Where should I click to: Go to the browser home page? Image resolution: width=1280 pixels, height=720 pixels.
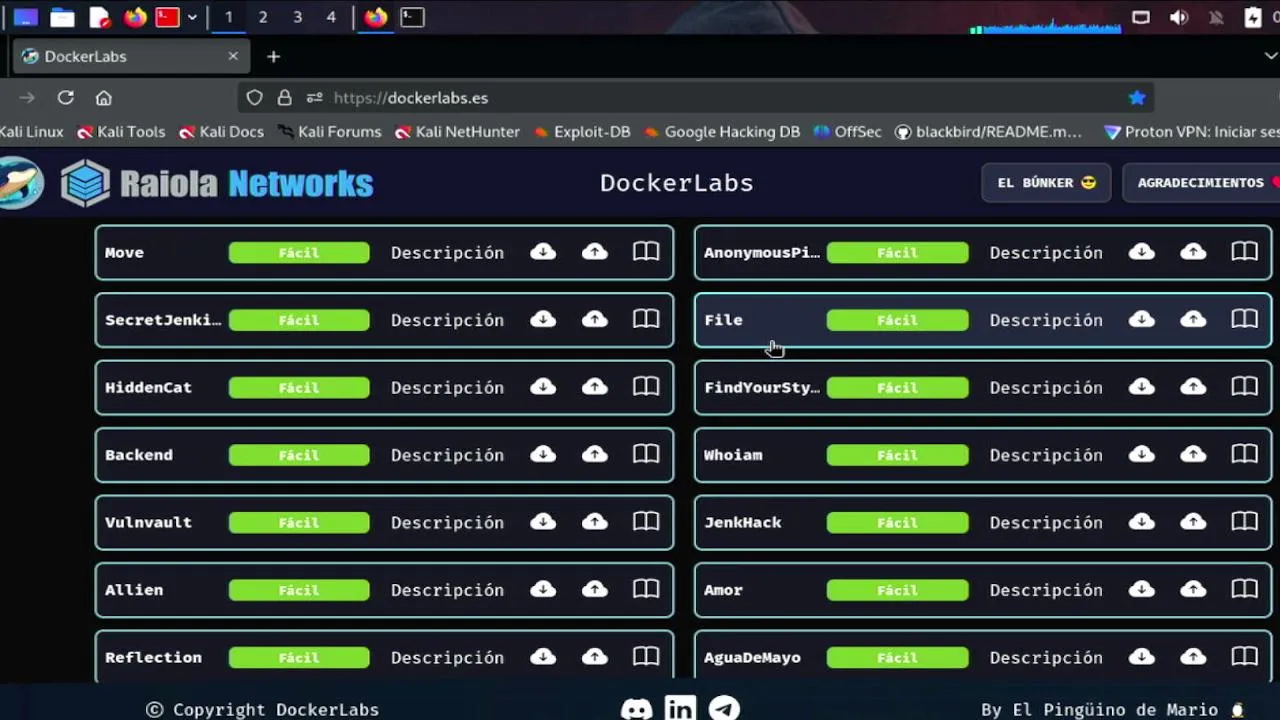[x=104, y=97]
